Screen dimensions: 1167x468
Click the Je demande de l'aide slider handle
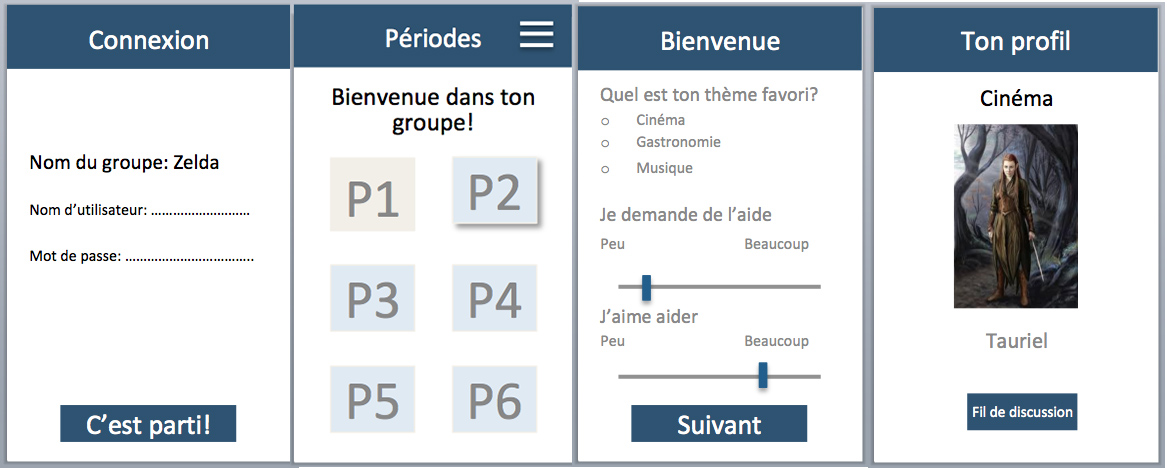pyautogui.click(x=647, y=287)
